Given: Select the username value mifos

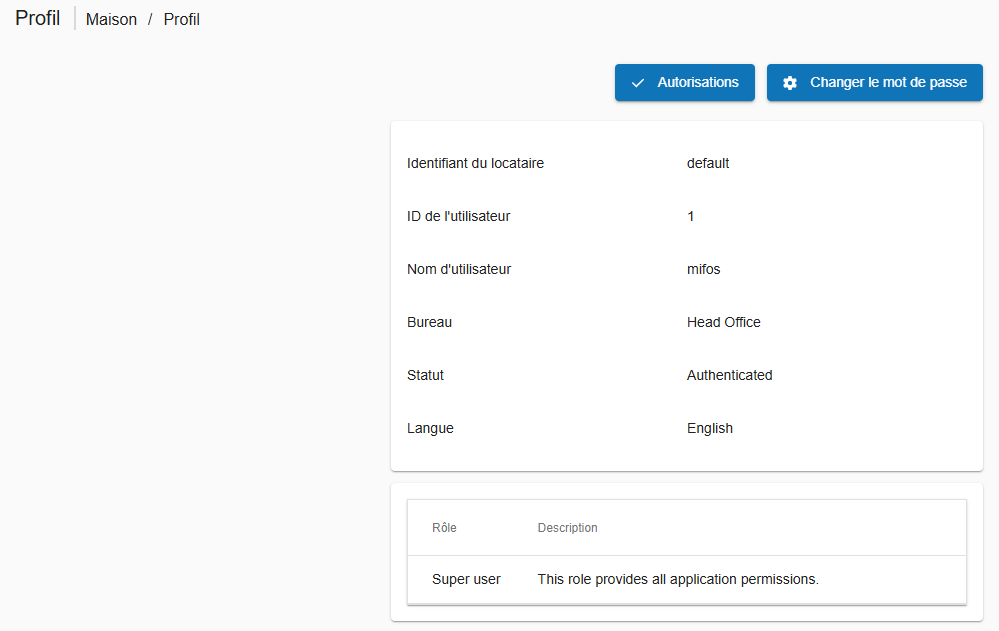Looking at the screenshot, I should [x=703, y=269].
